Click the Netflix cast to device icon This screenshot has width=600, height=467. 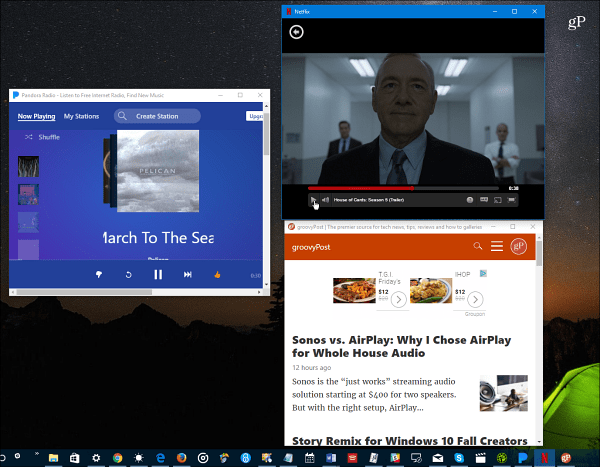tap(497, 200)
